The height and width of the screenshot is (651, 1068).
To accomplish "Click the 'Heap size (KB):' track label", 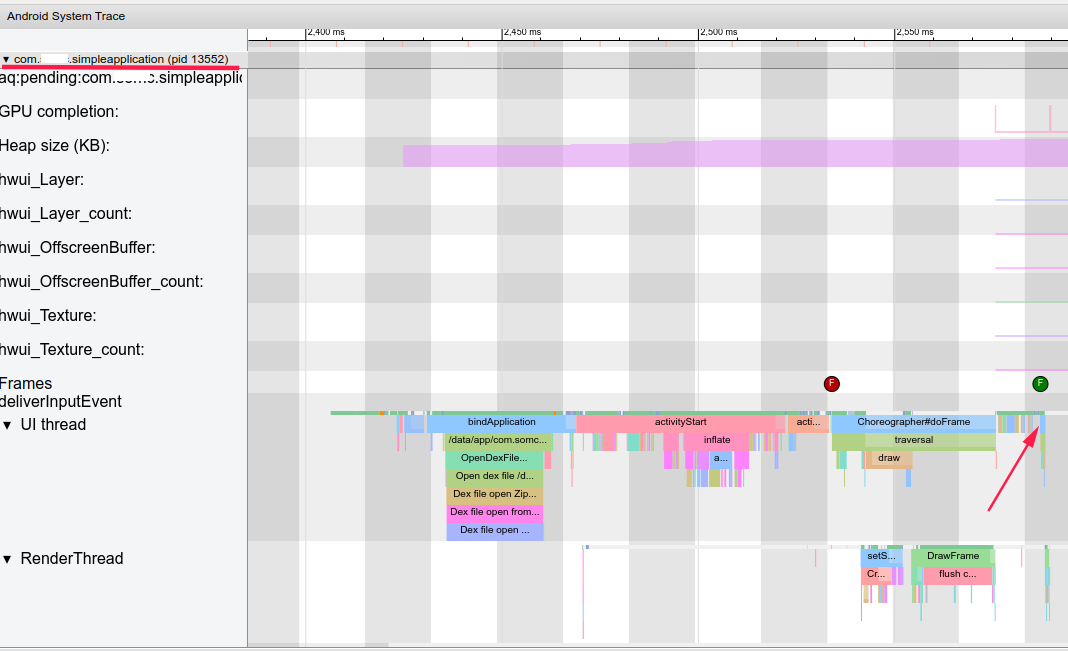I will [x=54, y=146].
